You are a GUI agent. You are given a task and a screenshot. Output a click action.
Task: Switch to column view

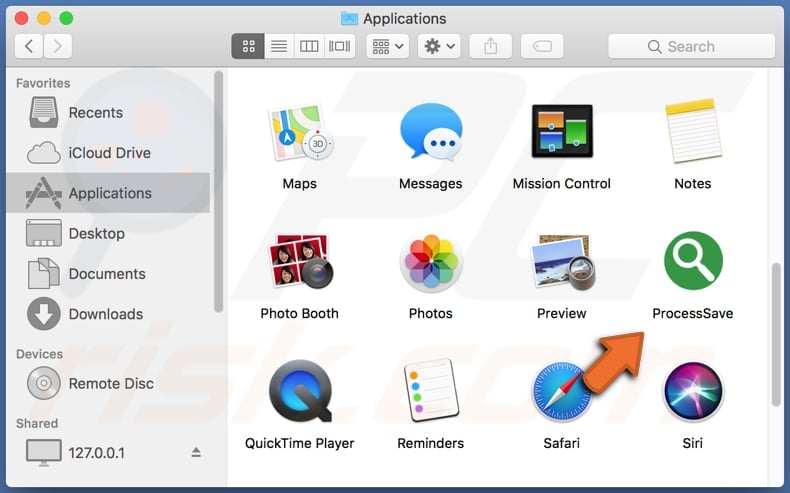[x=309, y=46]
